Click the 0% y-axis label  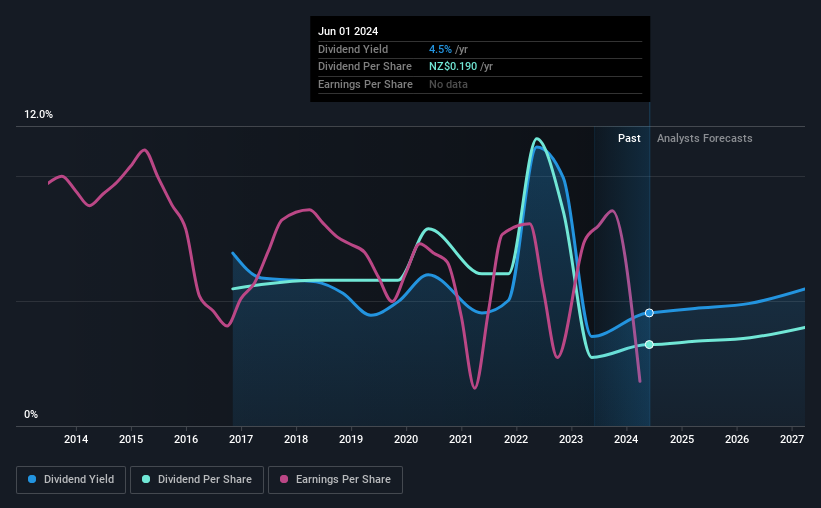coord(31,414)
